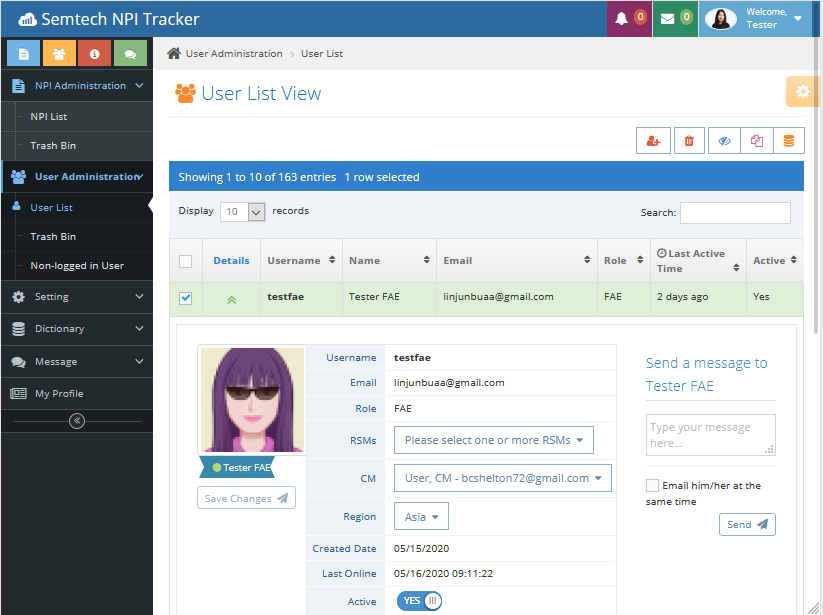Viewport: 823px width, 615px height.
Task: Click the red trash delete toolbar button
Action: pos(689,141)
